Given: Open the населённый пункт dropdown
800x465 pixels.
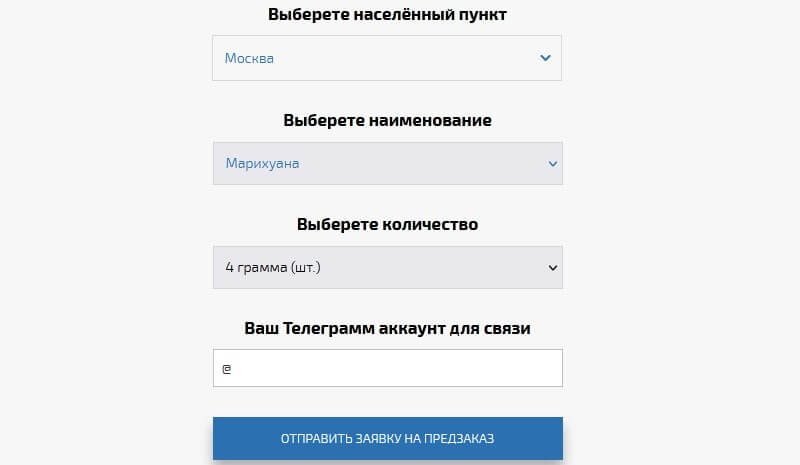Looking at the screenshot, I should tap(387, 58).
